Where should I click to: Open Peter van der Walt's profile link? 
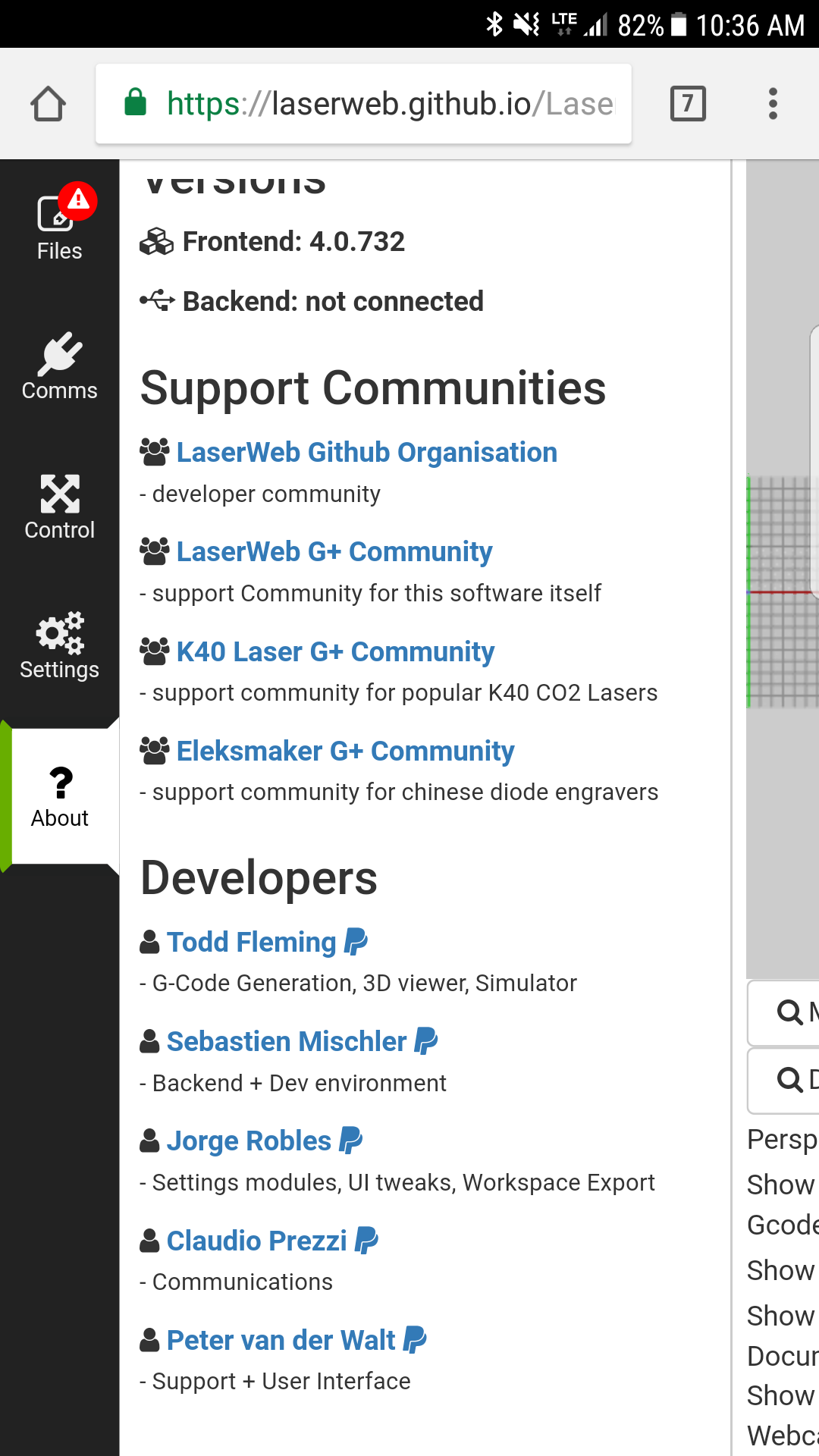point(281,1341)
